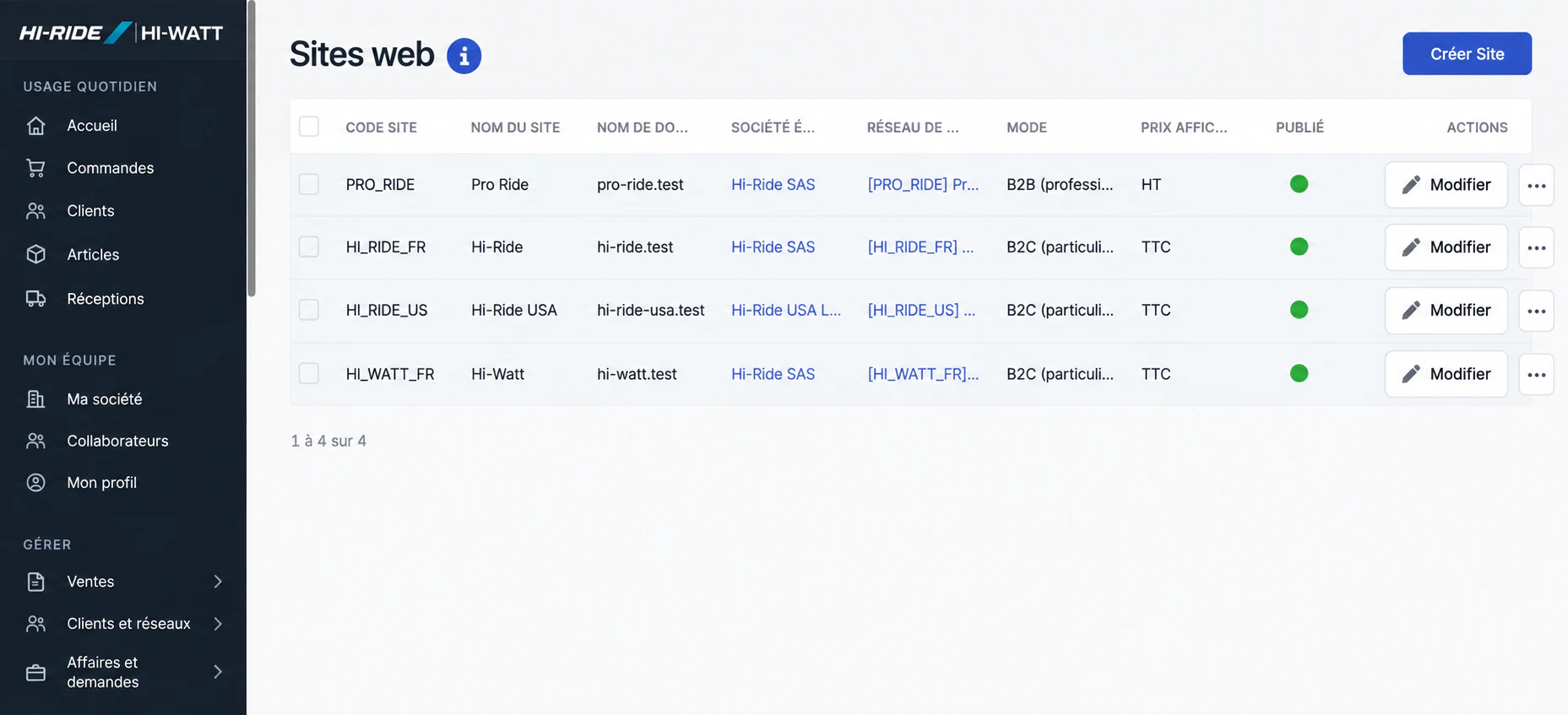This screenshot has width=1568, height=715.
Task: Click the Réceptions truck icon
Action: tap(35, 299)
